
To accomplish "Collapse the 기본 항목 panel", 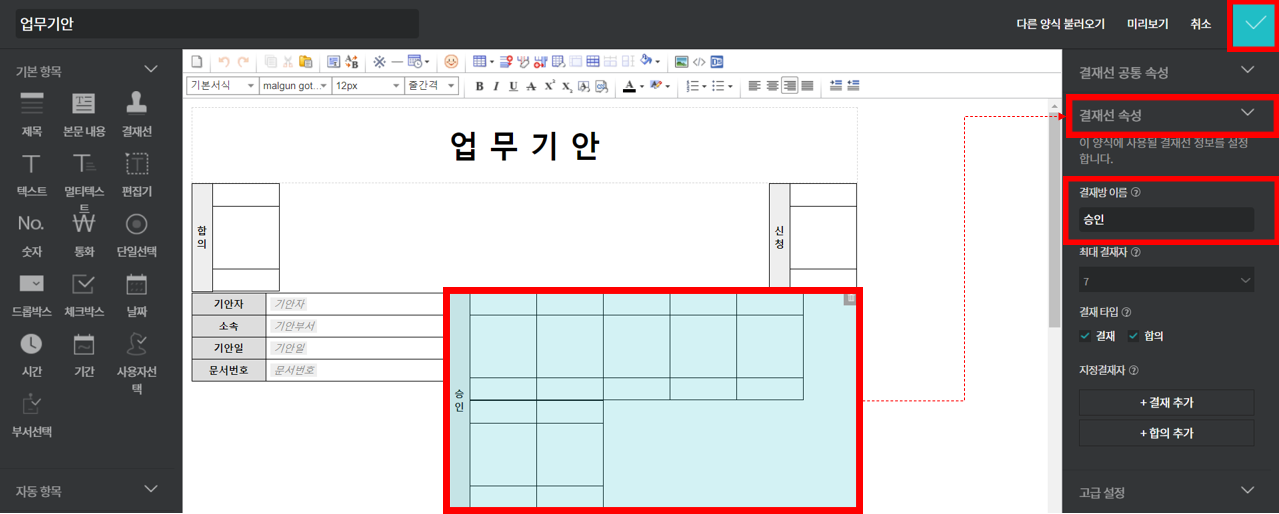I will 151,70.
